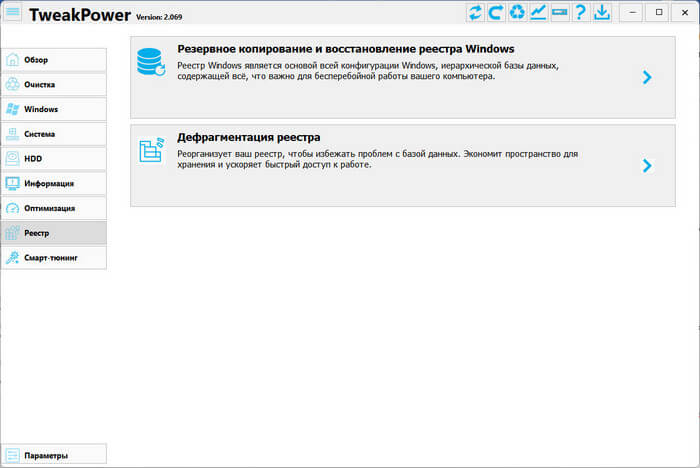Image resolution: width=700 pixels, height=468 pixels.
Task: Click the hamburger menu icon beside TweakPower
Action: tap(13, 13)
